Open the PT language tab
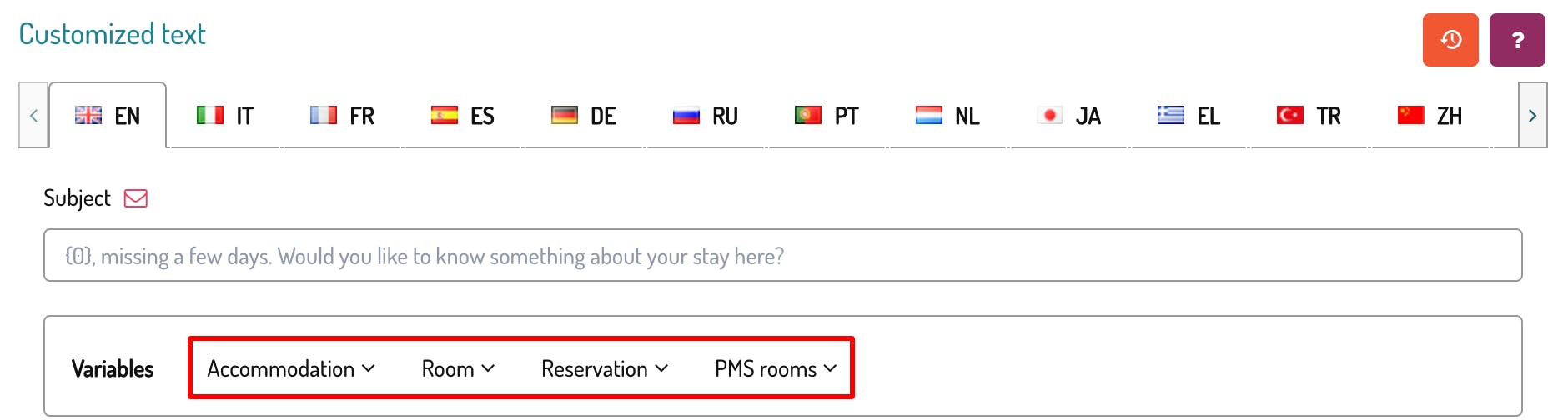Screen dimensions: 1568x420 [x=827, y=116]
